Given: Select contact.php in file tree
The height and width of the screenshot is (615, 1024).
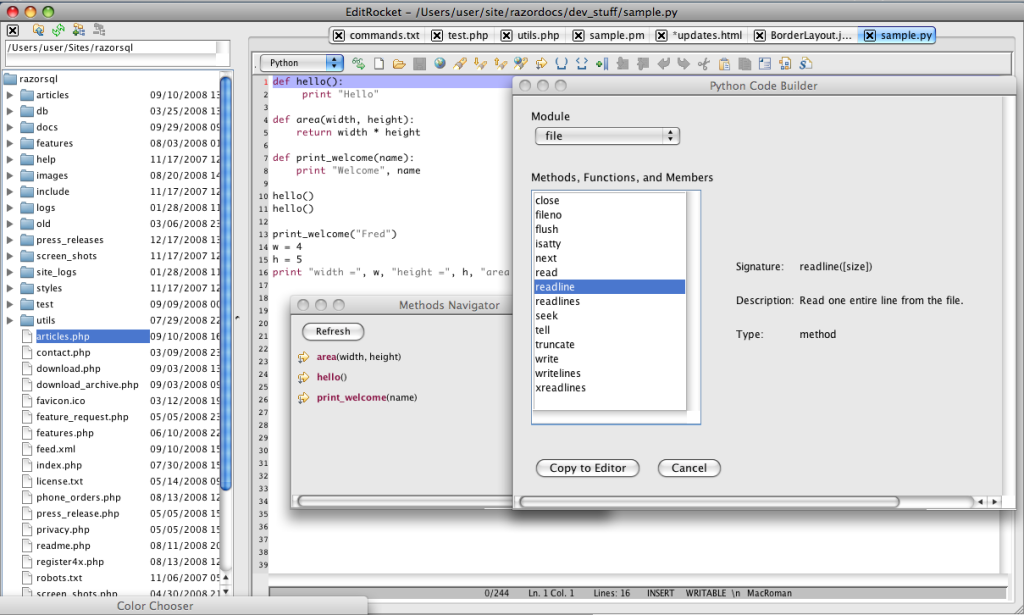Looking at the screenshot, I should (x=63, y=352).
